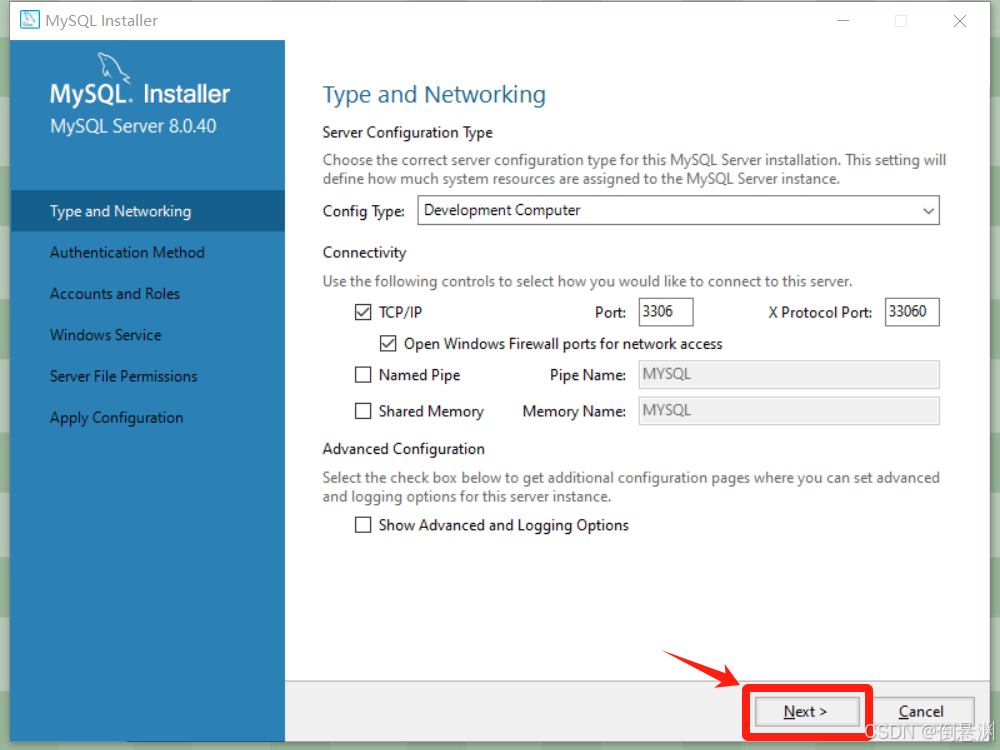Select Type and Networking step
This screenshot has height=750, width=1000.
(x=147, y=211)
